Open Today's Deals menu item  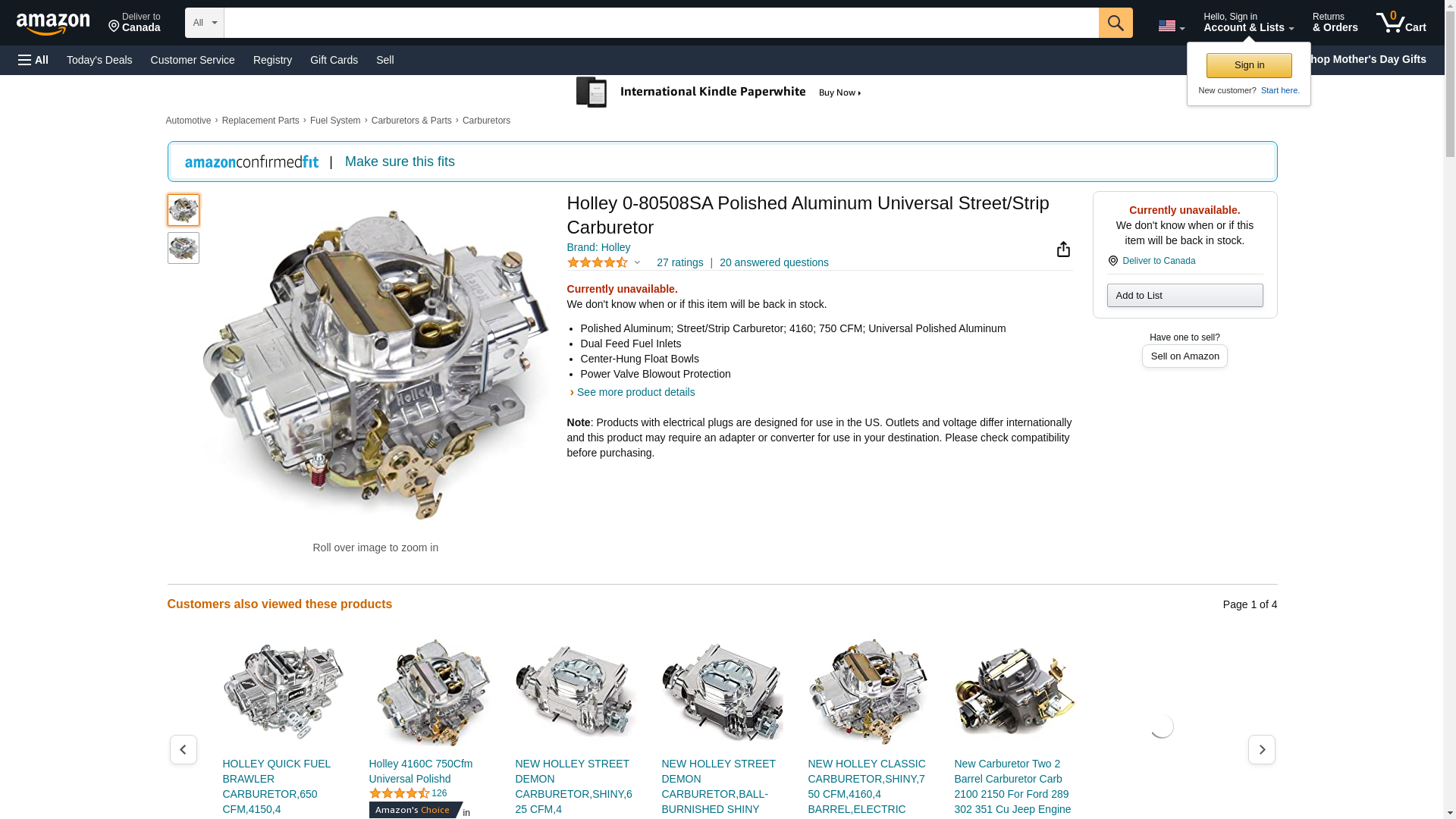(x=99, y=60)
